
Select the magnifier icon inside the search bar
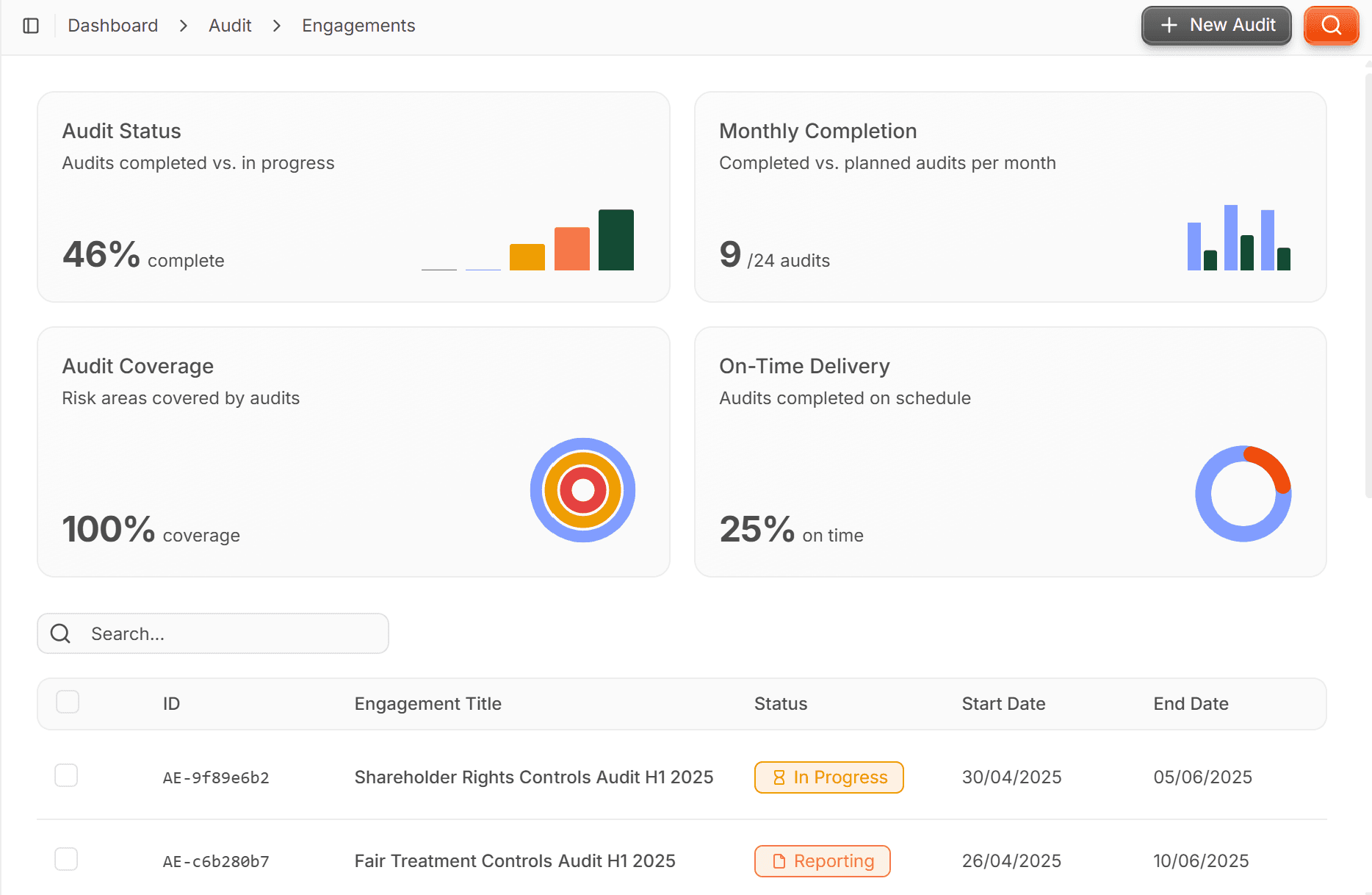tap(59, 633)
